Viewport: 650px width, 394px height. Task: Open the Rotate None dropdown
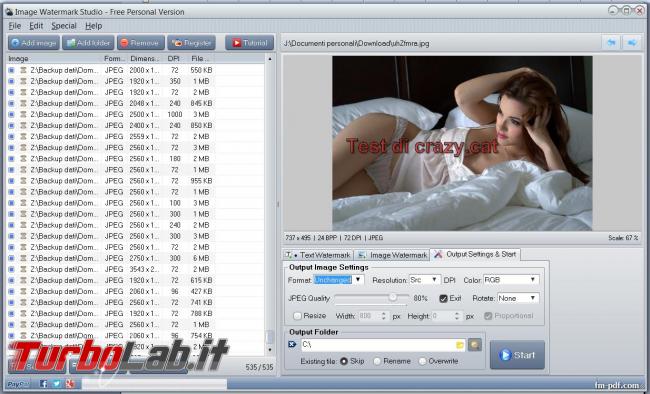point(518,298)
